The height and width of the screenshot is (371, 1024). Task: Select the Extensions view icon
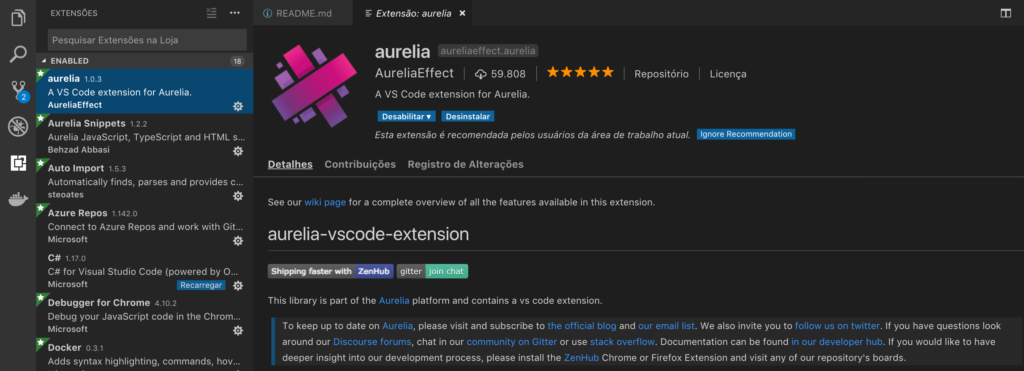(x=18, y=163)
